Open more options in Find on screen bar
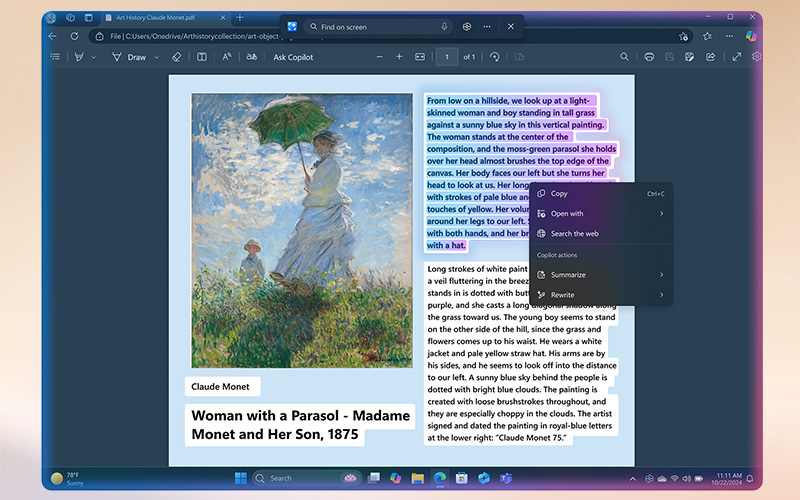The image size is (800, 500). click(x=487, y=27)
